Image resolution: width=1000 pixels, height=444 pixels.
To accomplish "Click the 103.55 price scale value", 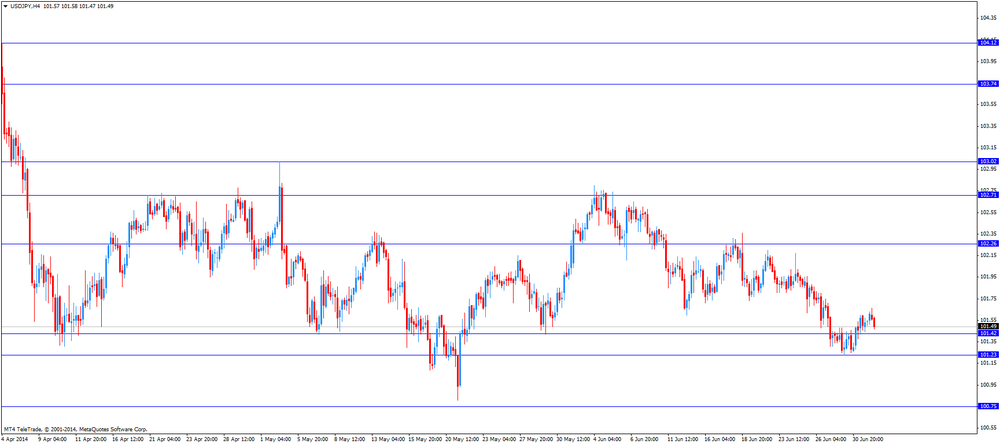I will click(989, 104).
